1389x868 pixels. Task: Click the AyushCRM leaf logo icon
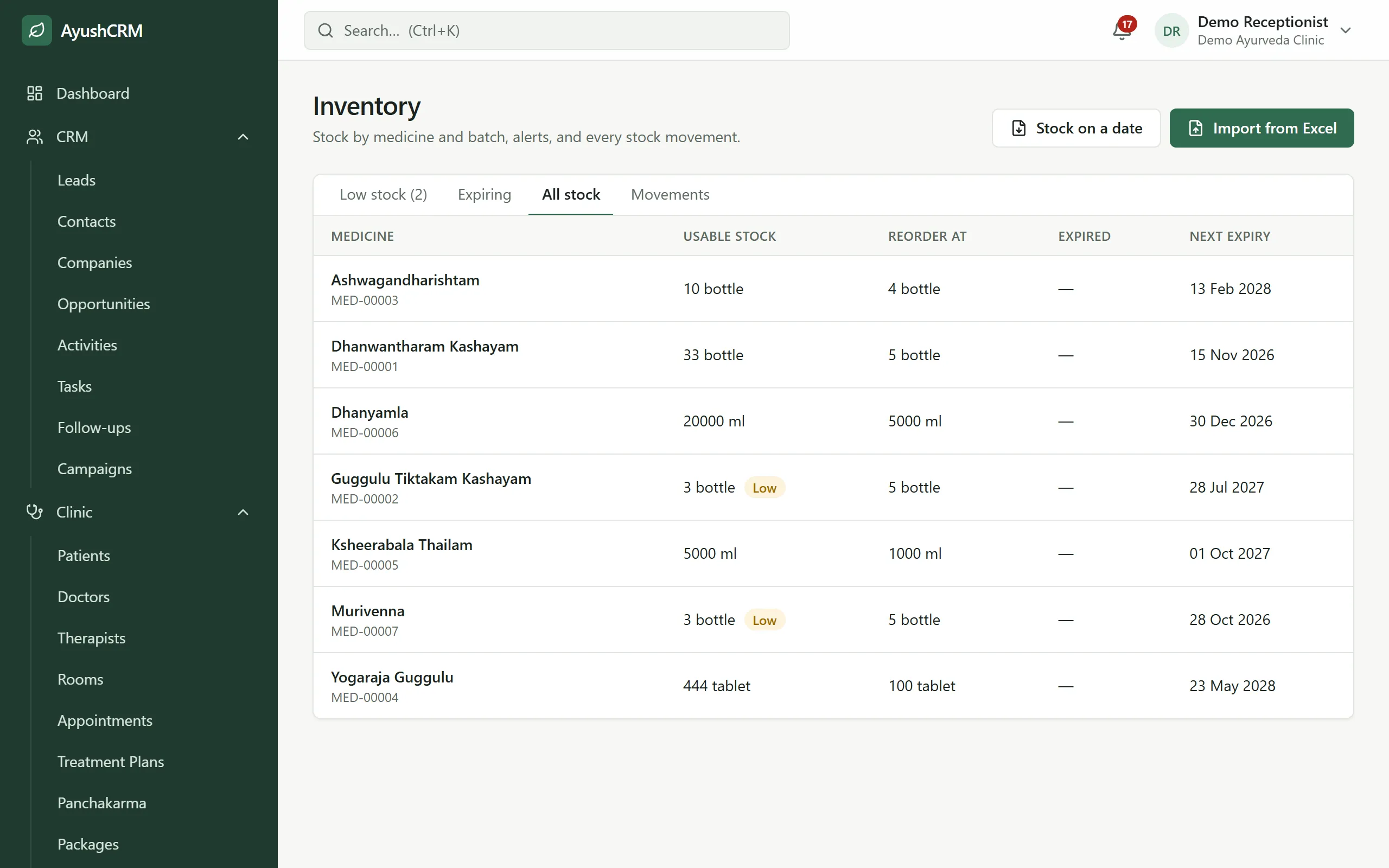coord(37,30)
